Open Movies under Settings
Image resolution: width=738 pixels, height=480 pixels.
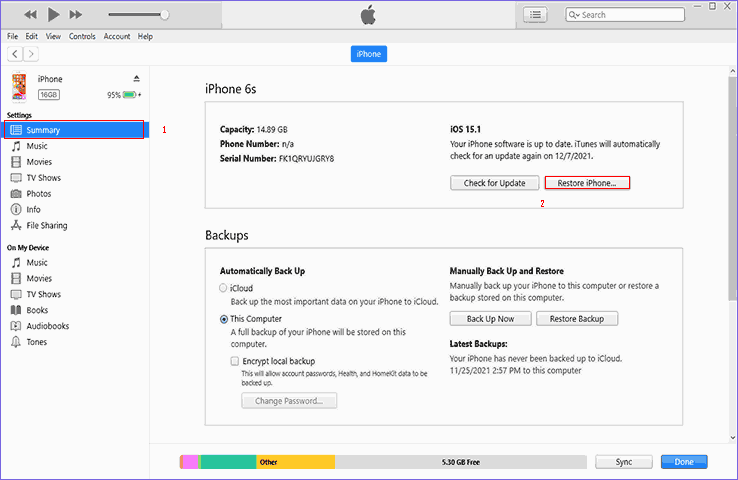[39, 162]
